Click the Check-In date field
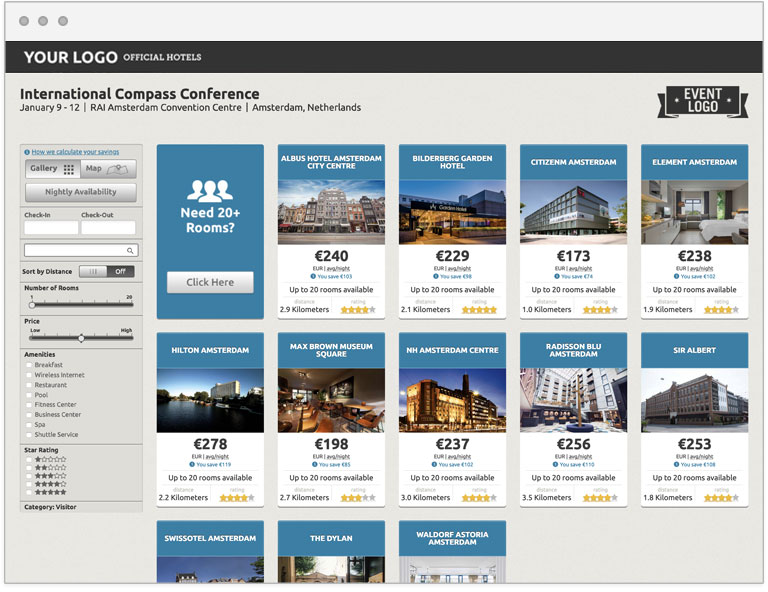The width and height of the screenshot is (768, 592). pos(51,228)
